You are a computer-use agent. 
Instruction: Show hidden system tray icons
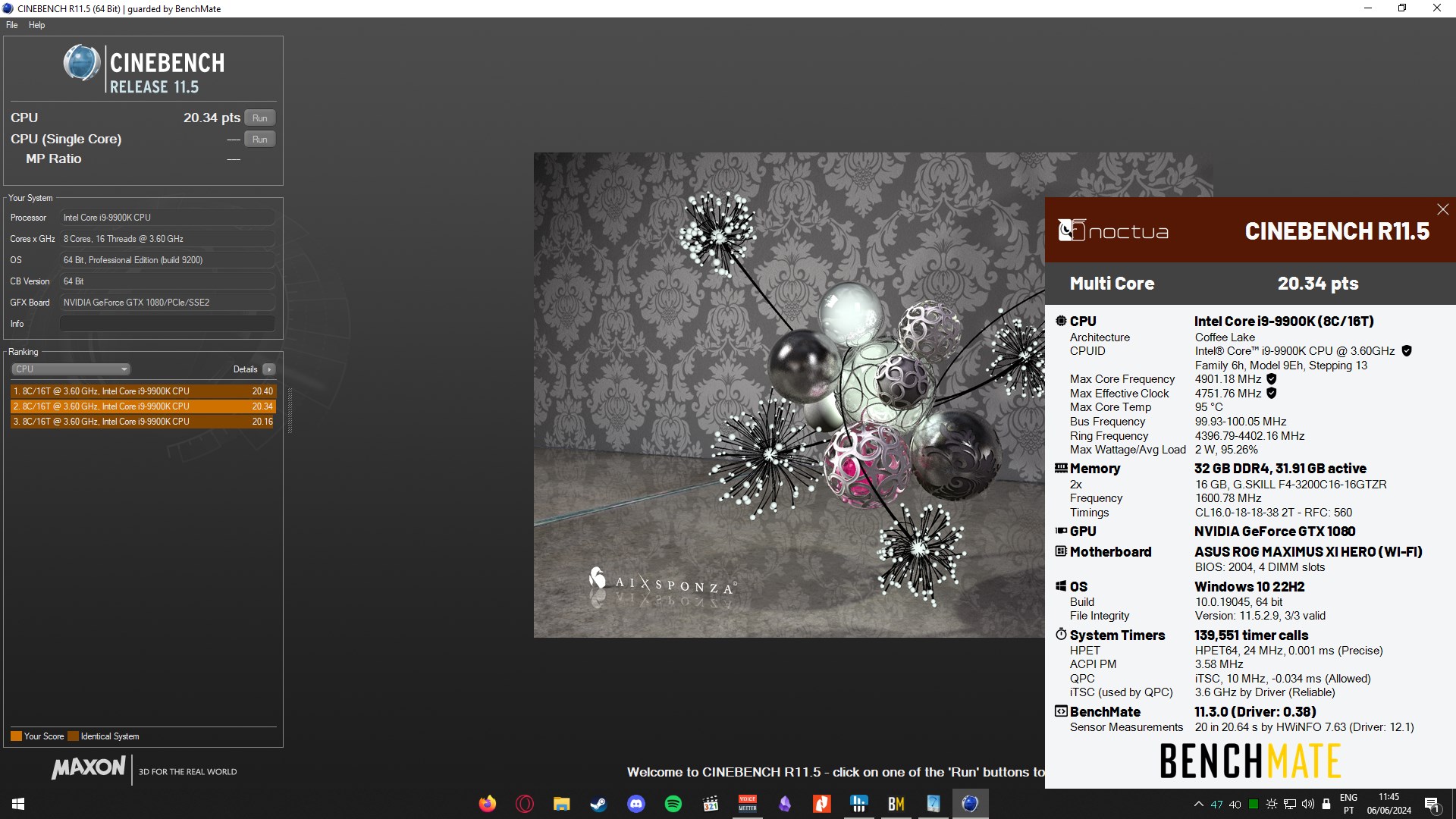point(1198,805)
